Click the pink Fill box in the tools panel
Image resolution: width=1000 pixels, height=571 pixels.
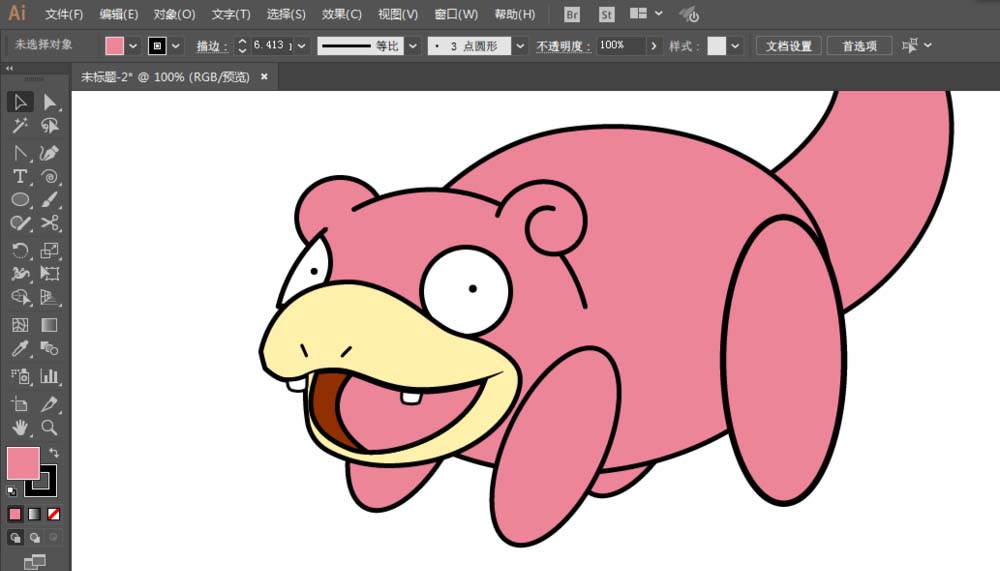(23, 463)
